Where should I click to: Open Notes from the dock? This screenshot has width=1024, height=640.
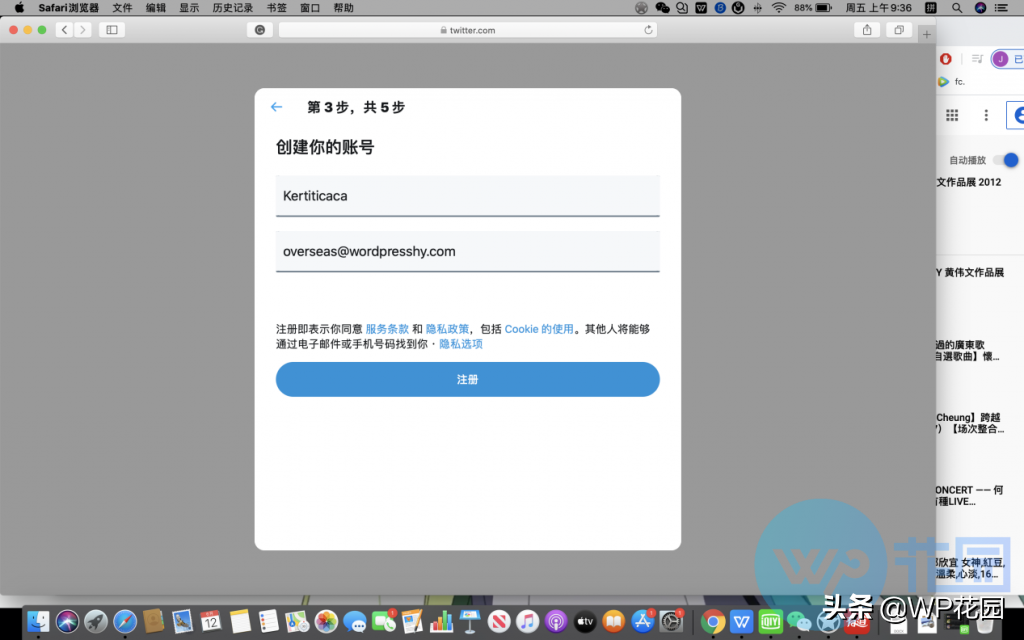click(x=240, y=621)
